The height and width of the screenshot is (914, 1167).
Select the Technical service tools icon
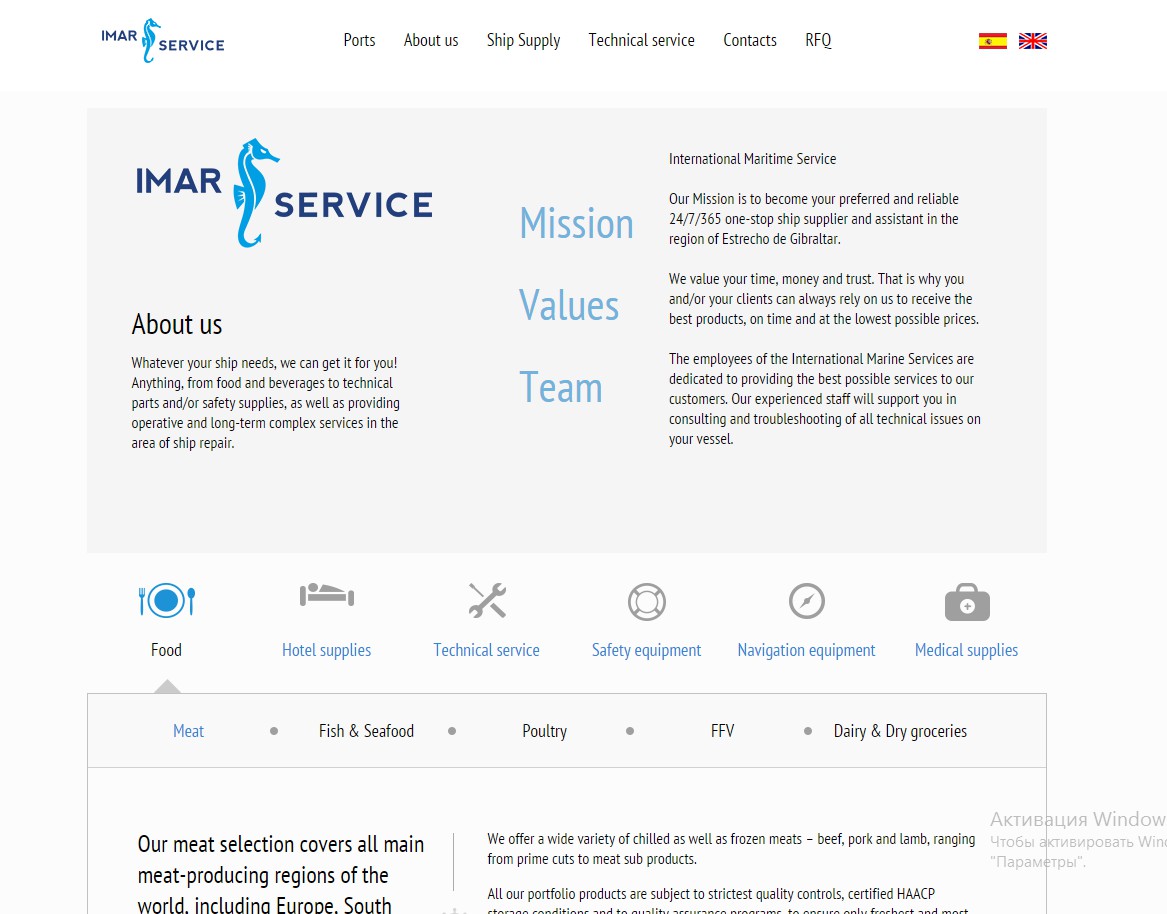coord(487,601)
